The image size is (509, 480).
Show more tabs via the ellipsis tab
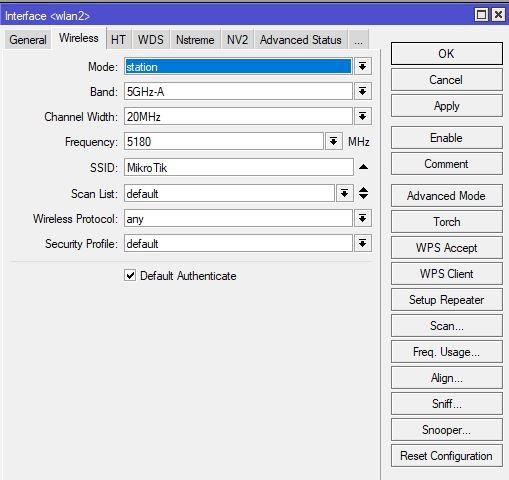point(358,40)
